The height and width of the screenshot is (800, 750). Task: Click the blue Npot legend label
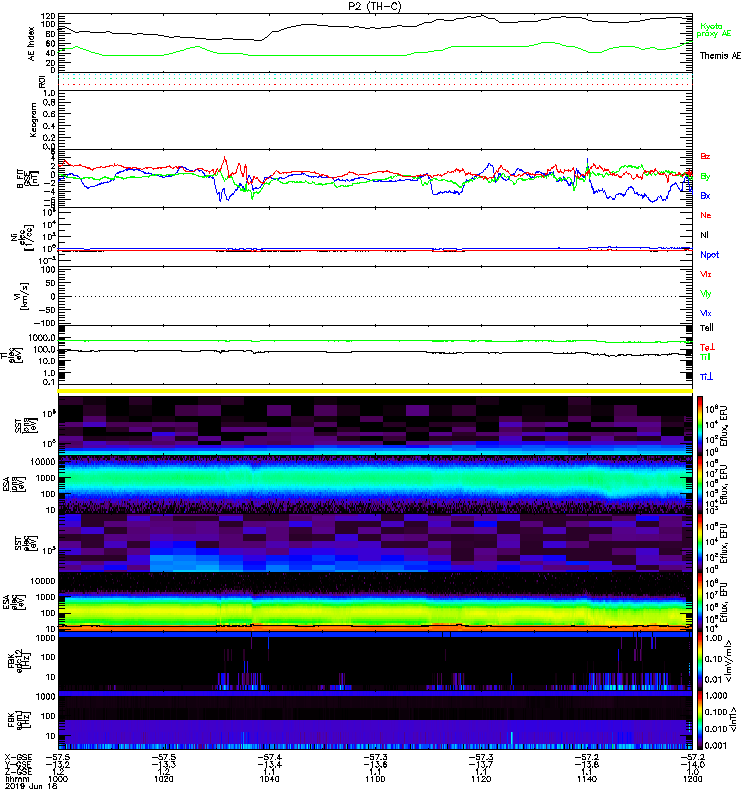click(x=708, y=254)
